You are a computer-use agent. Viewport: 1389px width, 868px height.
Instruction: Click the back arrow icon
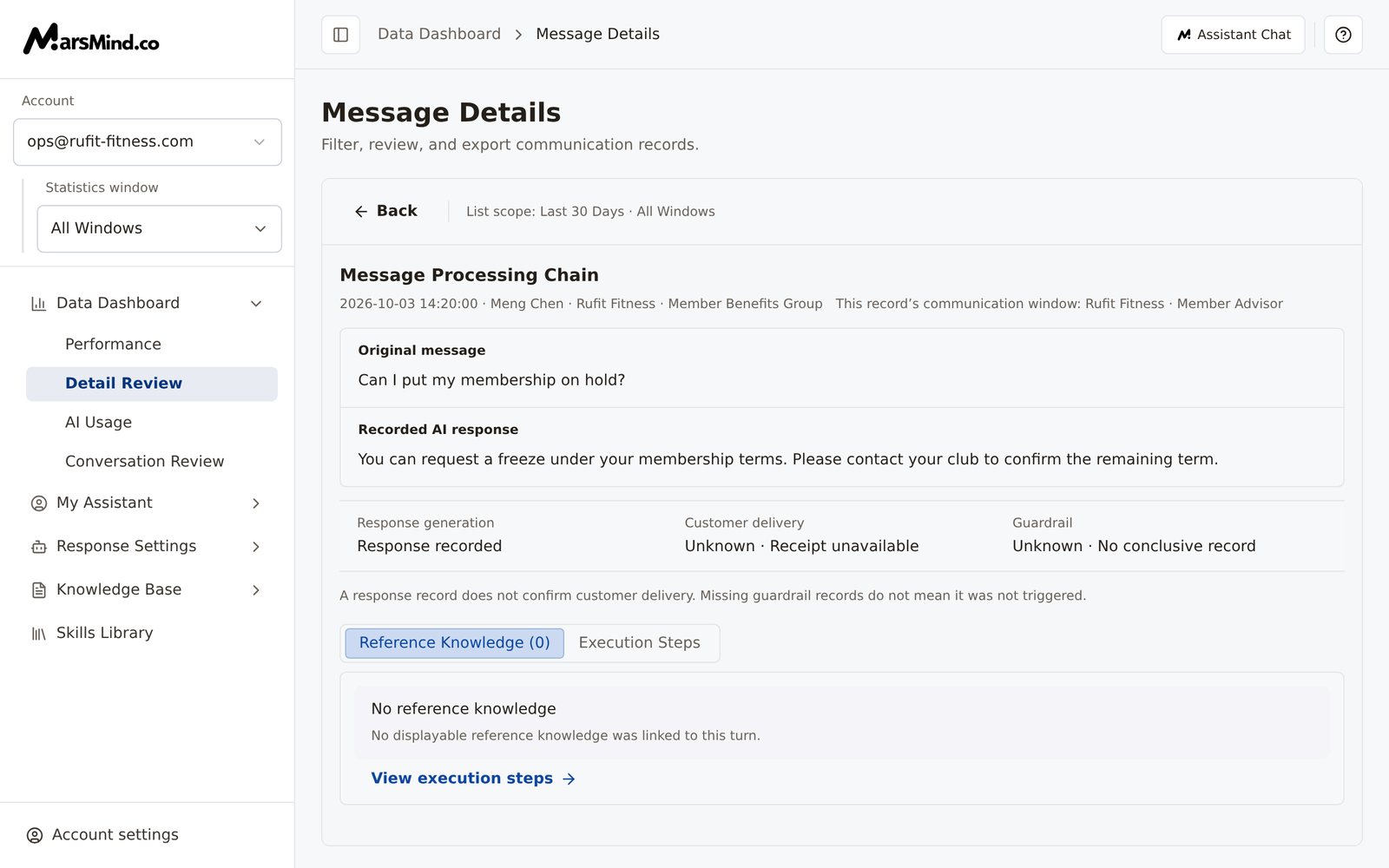pyautogui.click(x=361, y=212)
